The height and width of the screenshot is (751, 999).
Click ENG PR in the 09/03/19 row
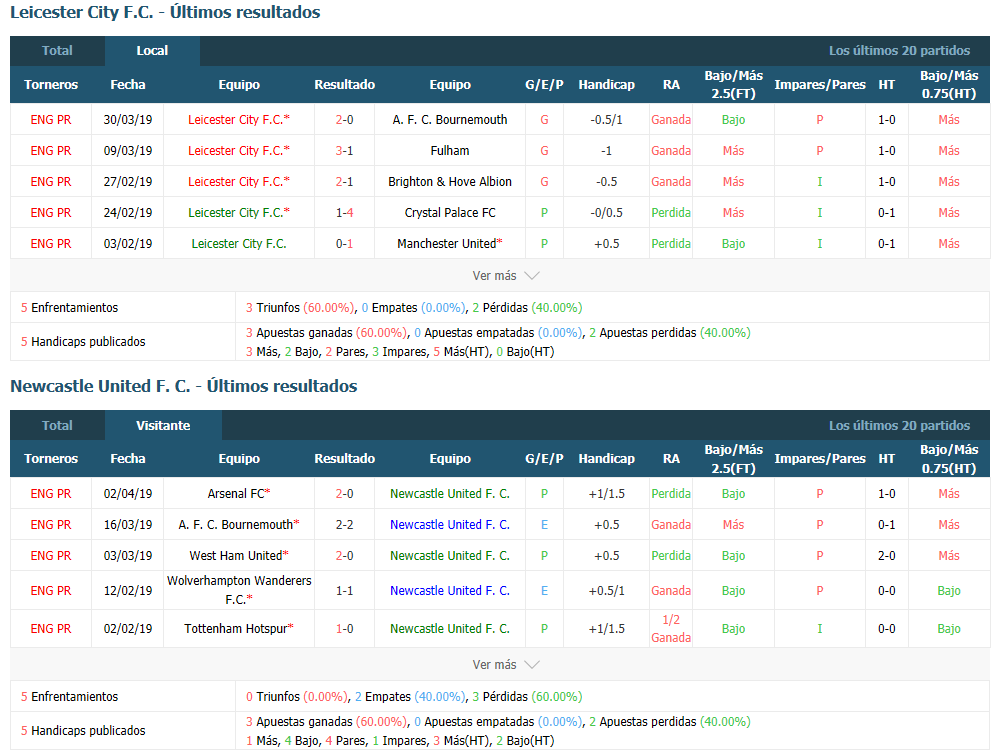(x=51, y=151)
